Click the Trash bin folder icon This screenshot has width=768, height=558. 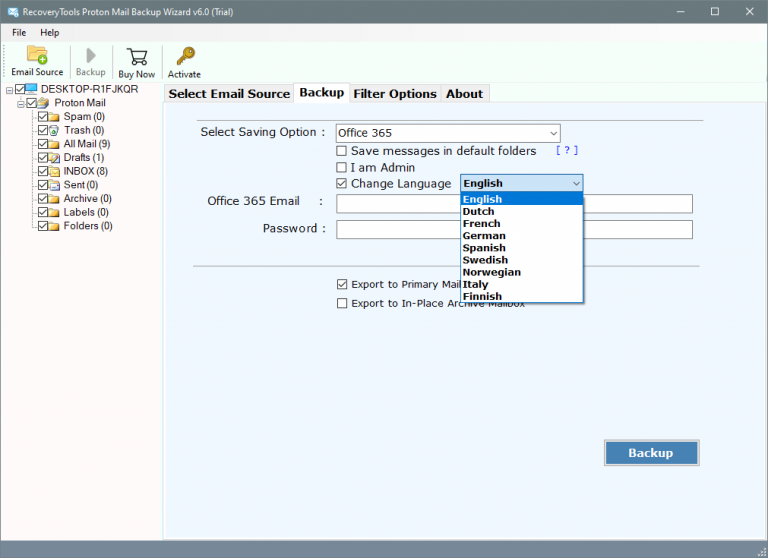[54, 130]
